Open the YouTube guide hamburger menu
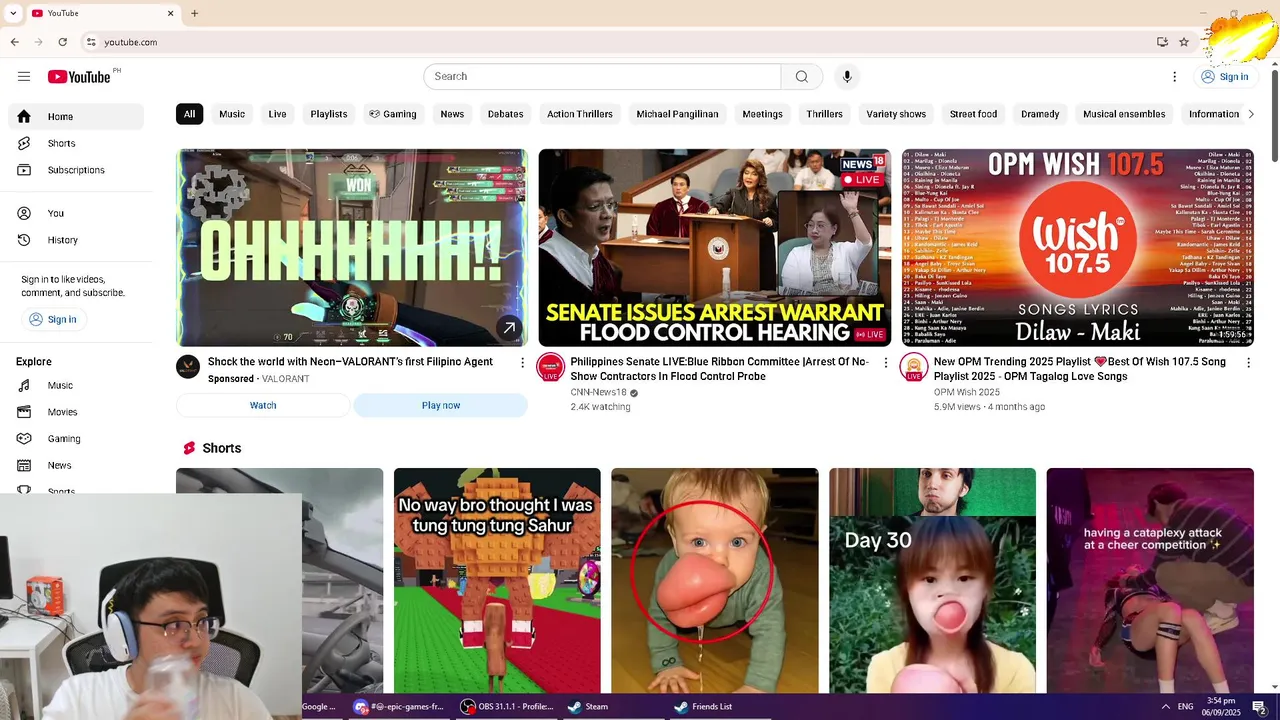 click(x=24, y=77)
